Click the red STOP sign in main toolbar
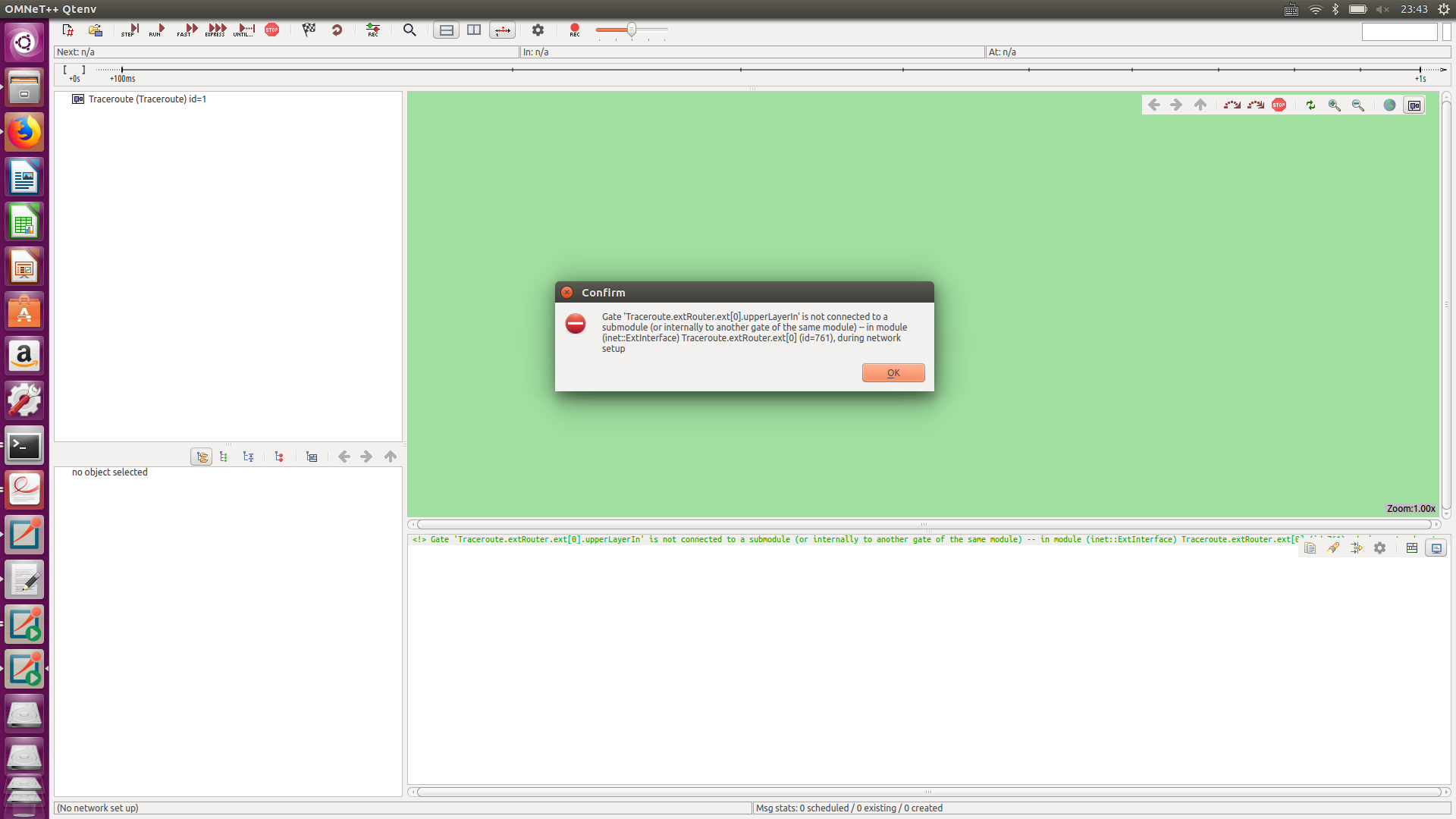Image resolution: width=1456 pixels, height=819 pixels. (x=272, y=30)
